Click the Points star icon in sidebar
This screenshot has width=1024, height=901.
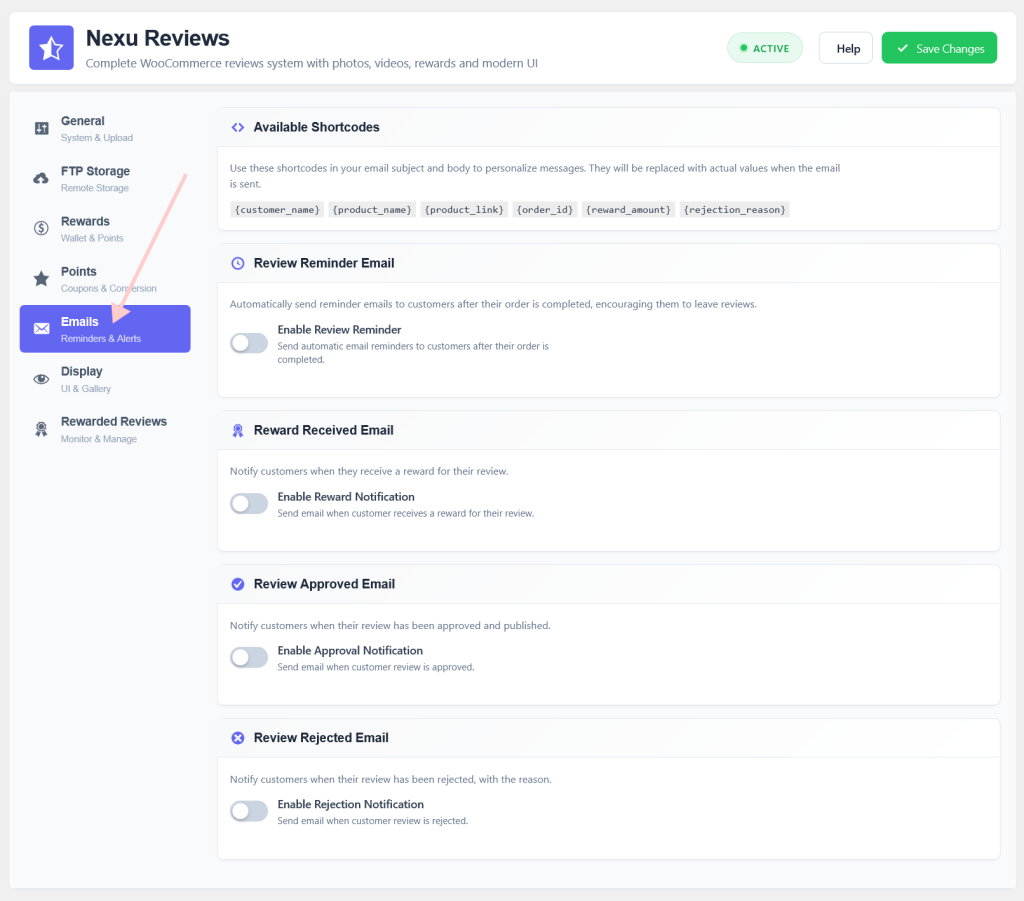[x=41, y=278]
